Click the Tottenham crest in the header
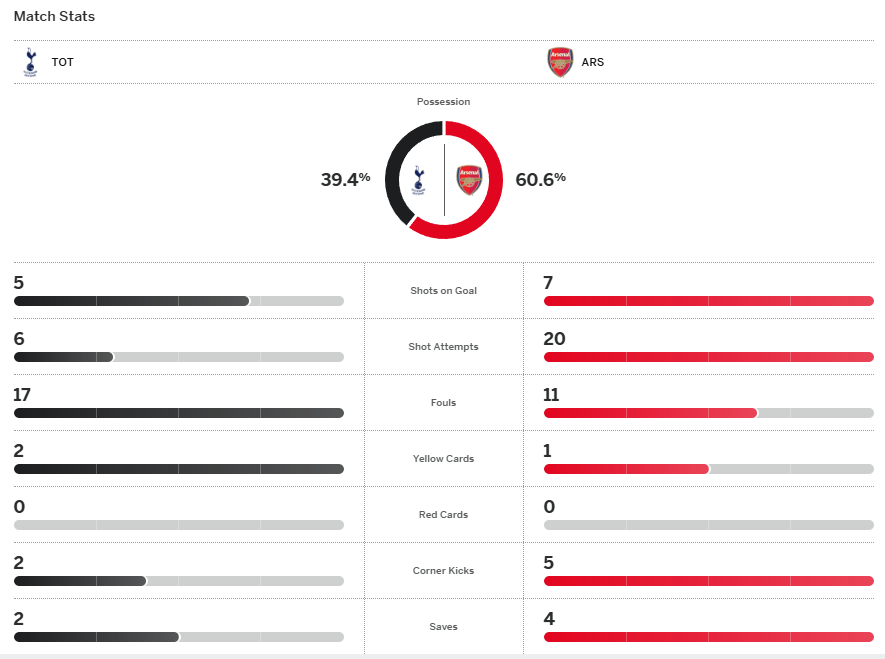The height and width of the screenshot is (659, 885). (x=30, y=62)
